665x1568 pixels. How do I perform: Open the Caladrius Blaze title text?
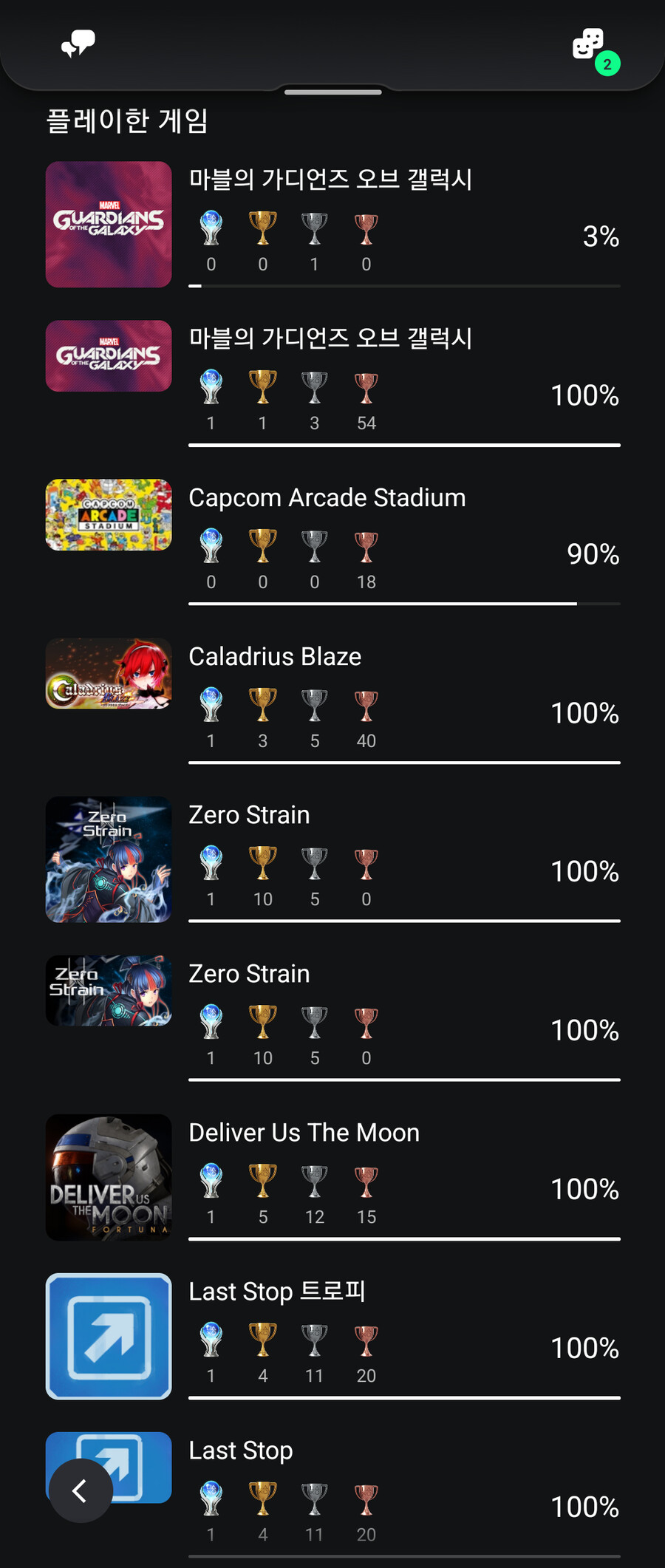point(275,657)
